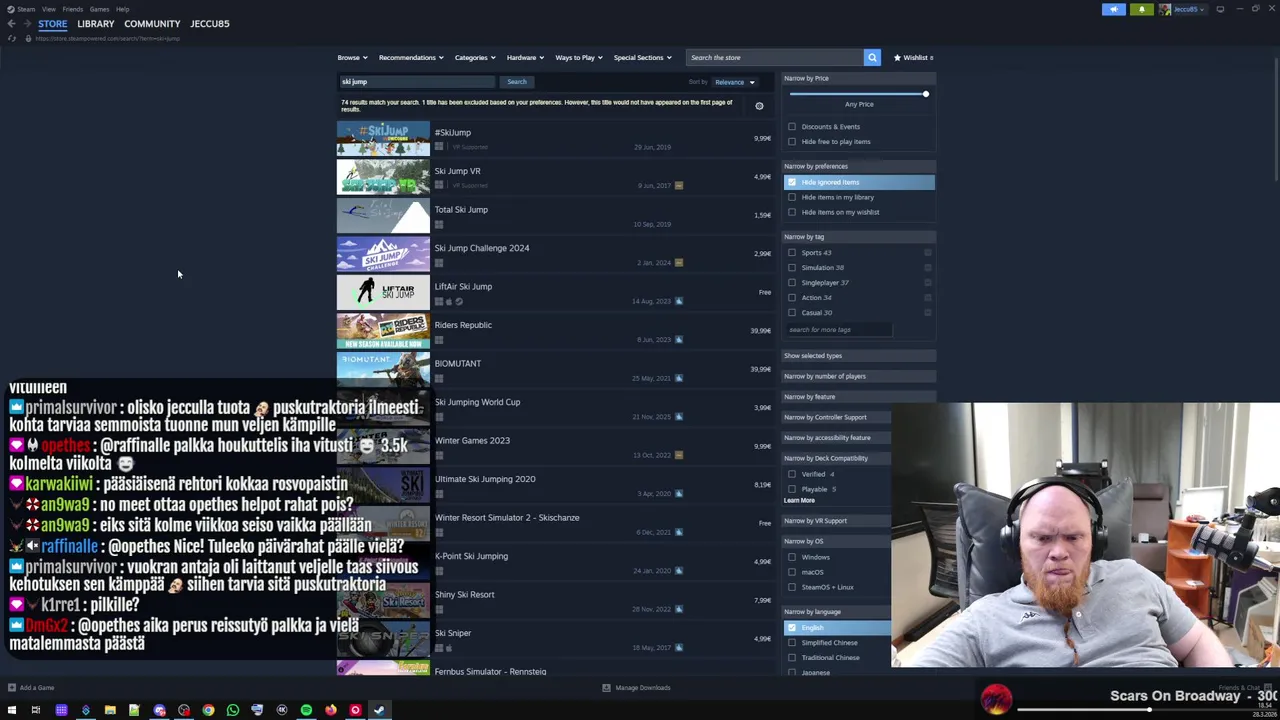Click the Add a Game plus icon
The image size is (1280, 720).
pos(11,687)
